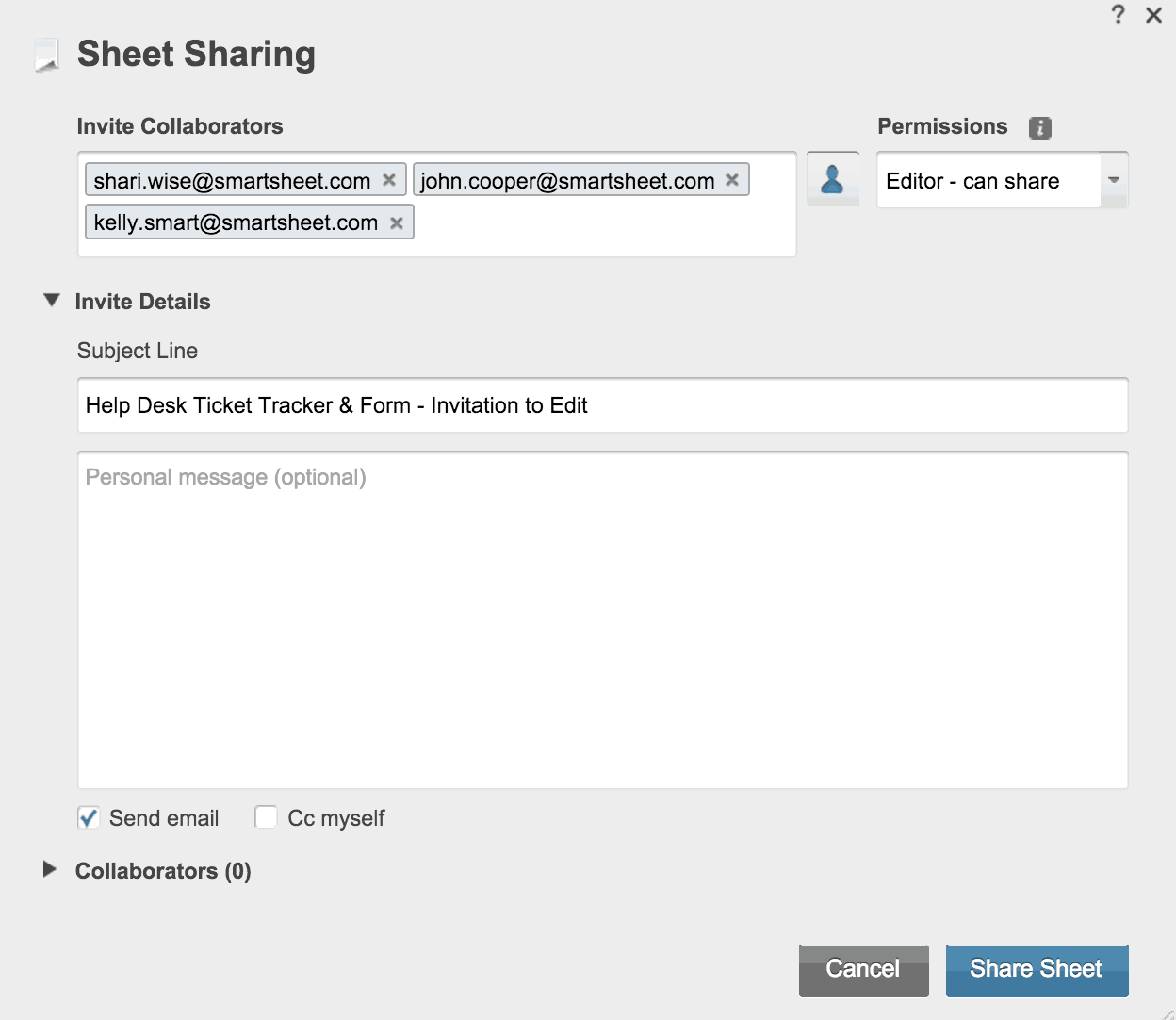Click the Share Sheet button

point(1037,970)
